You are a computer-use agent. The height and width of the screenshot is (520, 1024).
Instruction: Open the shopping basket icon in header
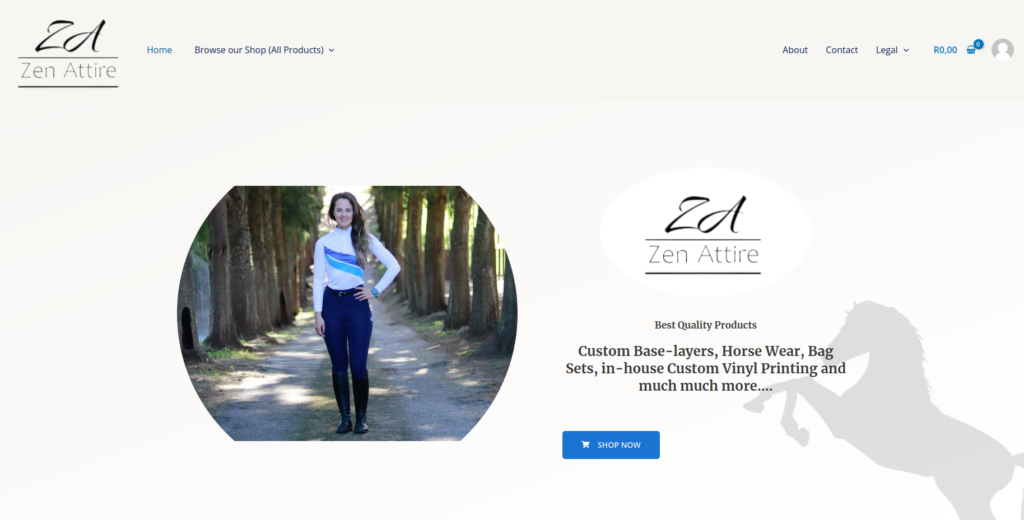(x=970, y=50)
